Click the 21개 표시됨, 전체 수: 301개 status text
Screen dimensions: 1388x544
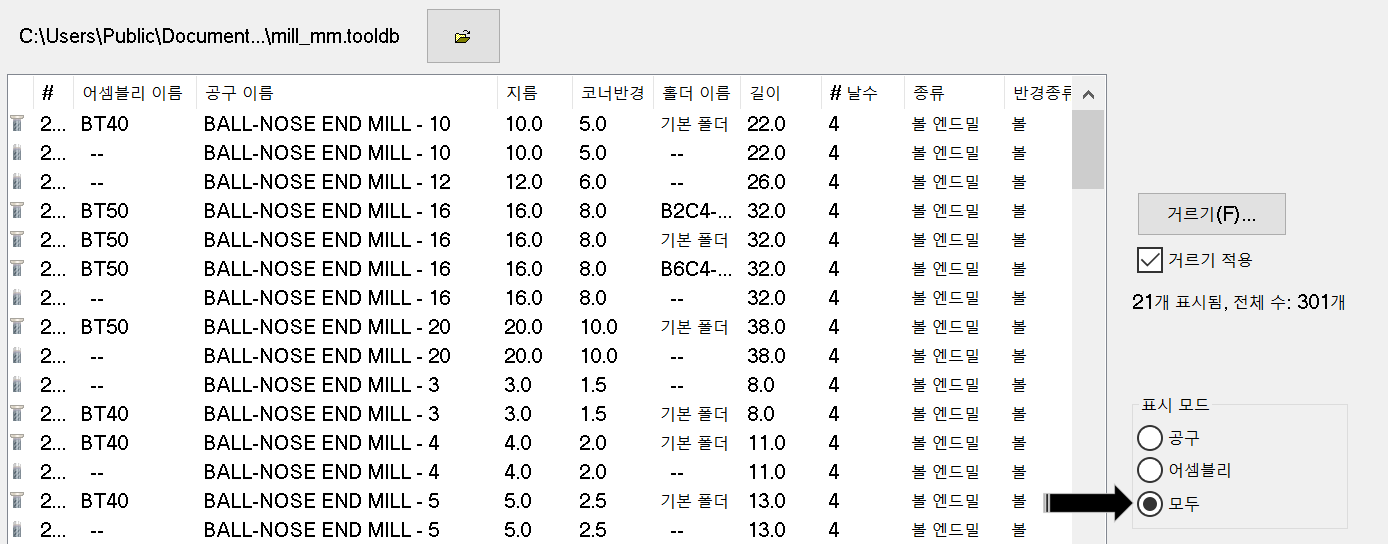[x=1238, y=302]
